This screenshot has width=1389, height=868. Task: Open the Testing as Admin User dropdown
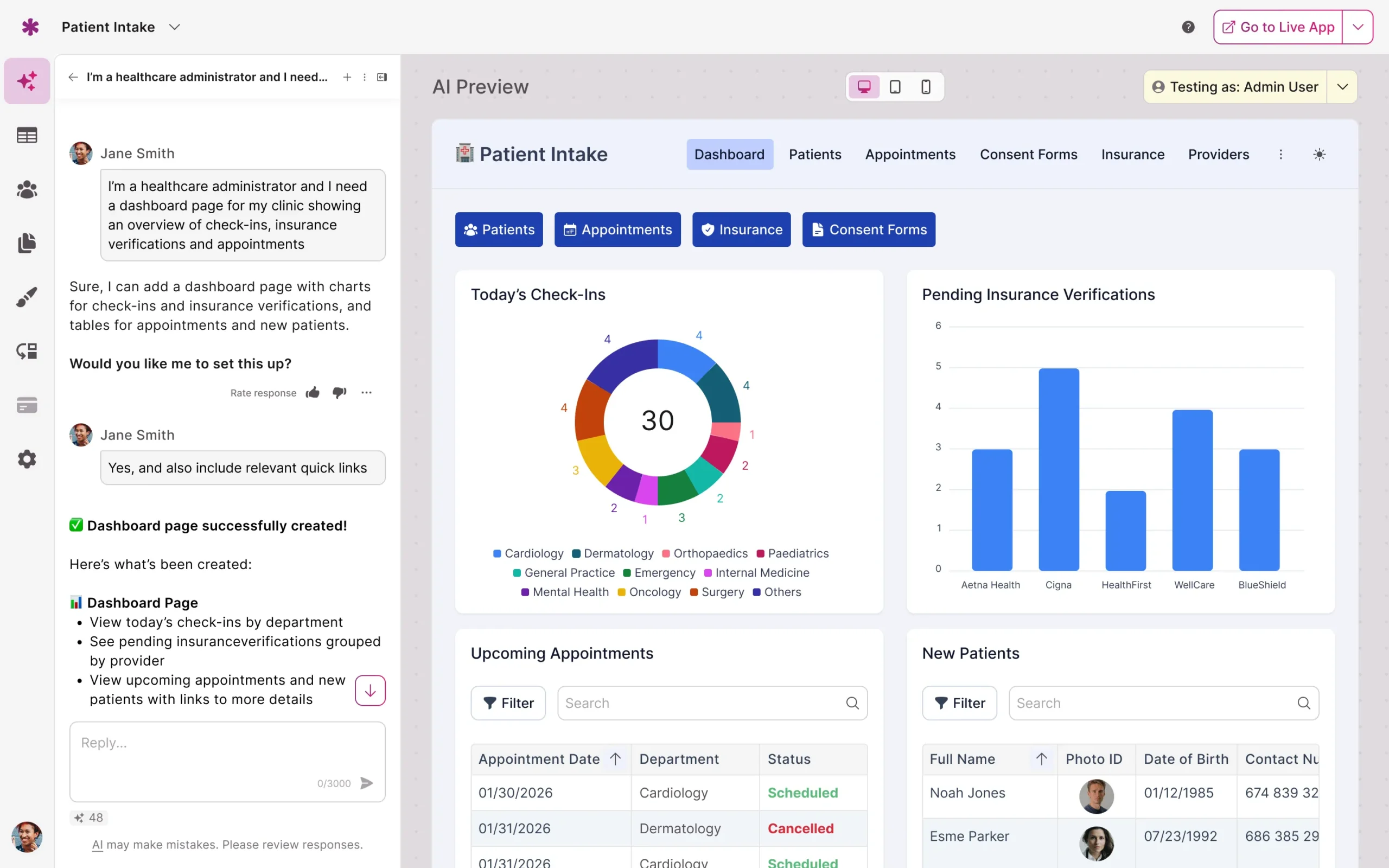coord(1342,87)
